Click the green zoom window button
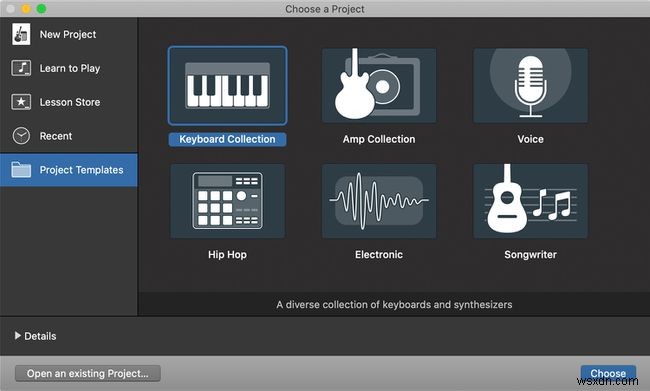Viewport: 650px width, 391px height. click(x=41, y=9)
